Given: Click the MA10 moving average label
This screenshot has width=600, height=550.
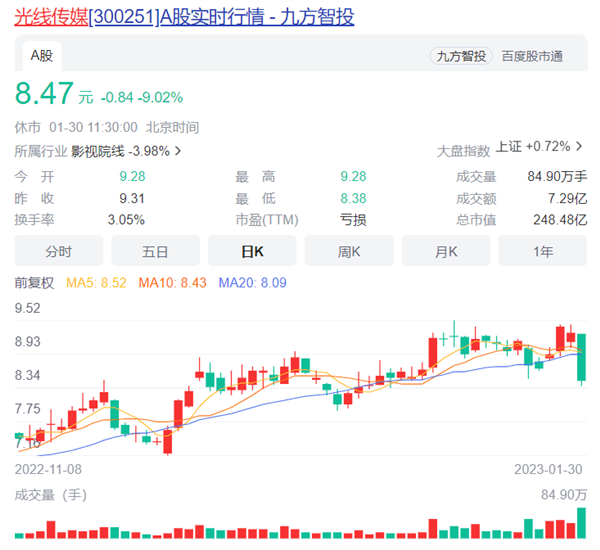Looking at the screenshot, I should pyautogui.click(x=173, y=283).
